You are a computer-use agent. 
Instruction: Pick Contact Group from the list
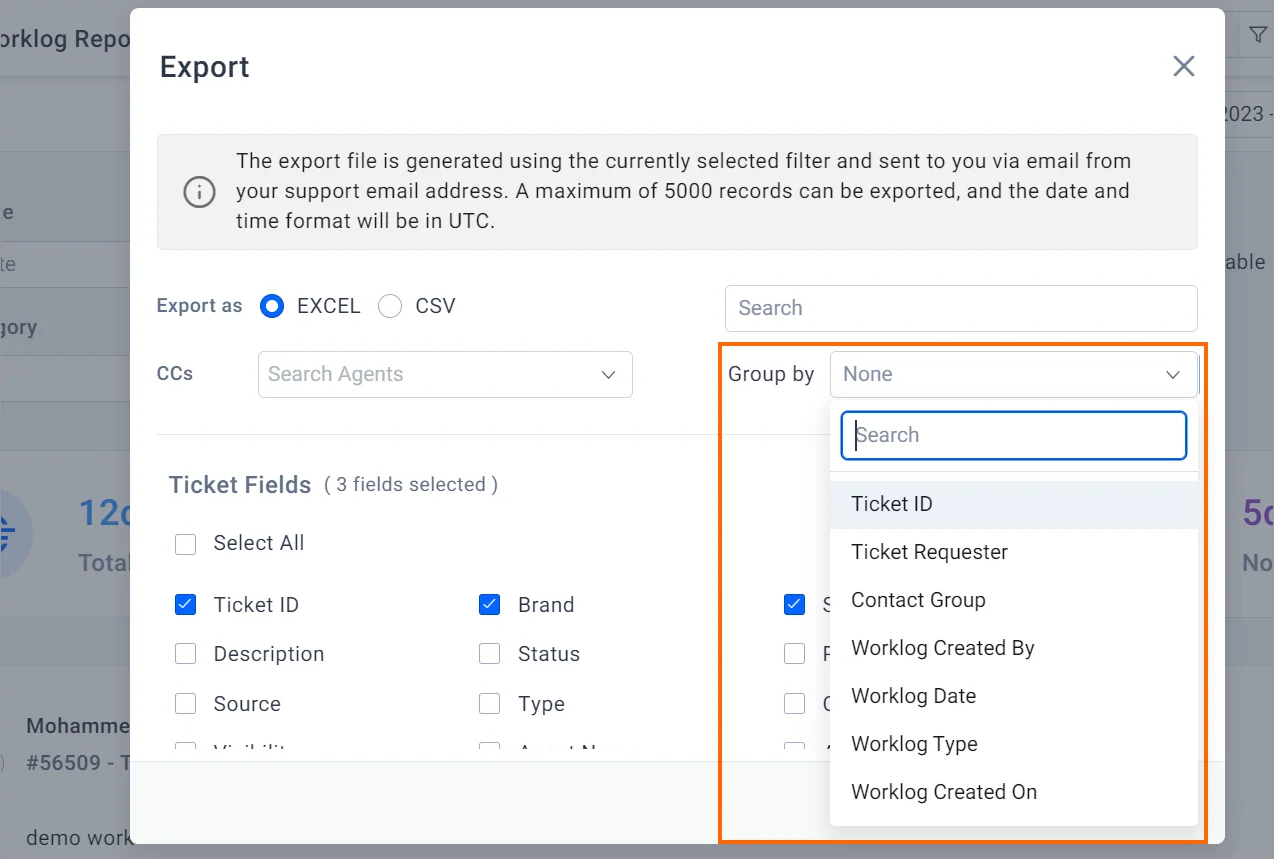tap(918, 600)
